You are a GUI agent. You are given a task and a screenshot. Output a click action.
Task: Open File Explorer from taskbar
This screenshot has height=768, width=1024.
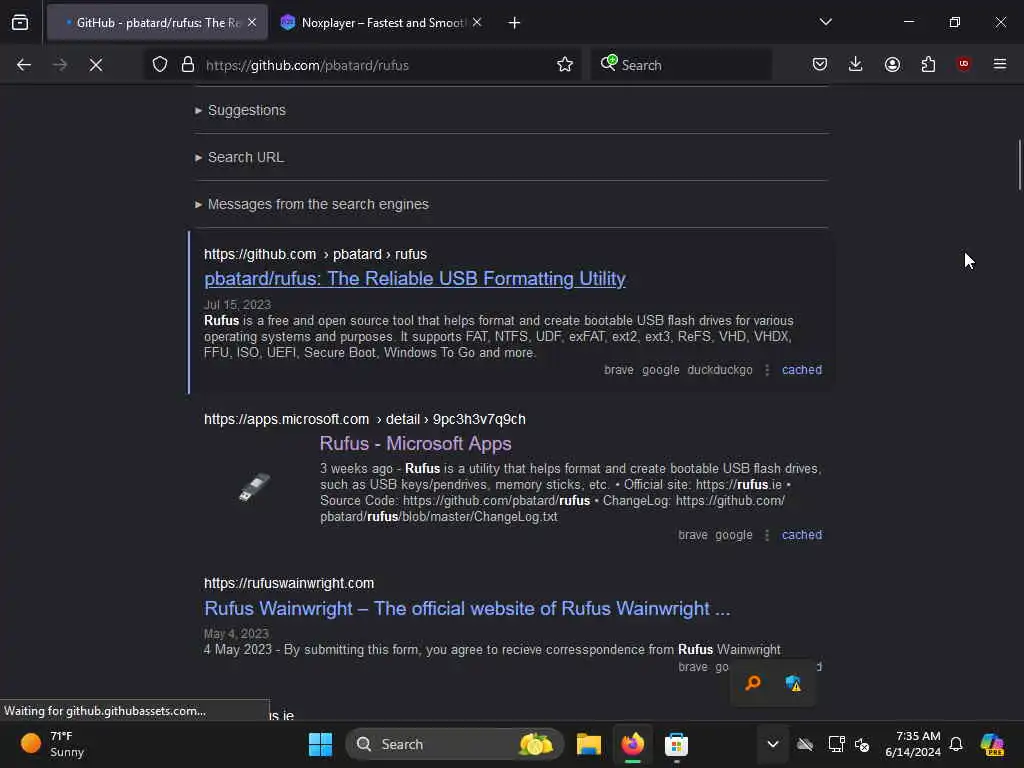[589, 744]
